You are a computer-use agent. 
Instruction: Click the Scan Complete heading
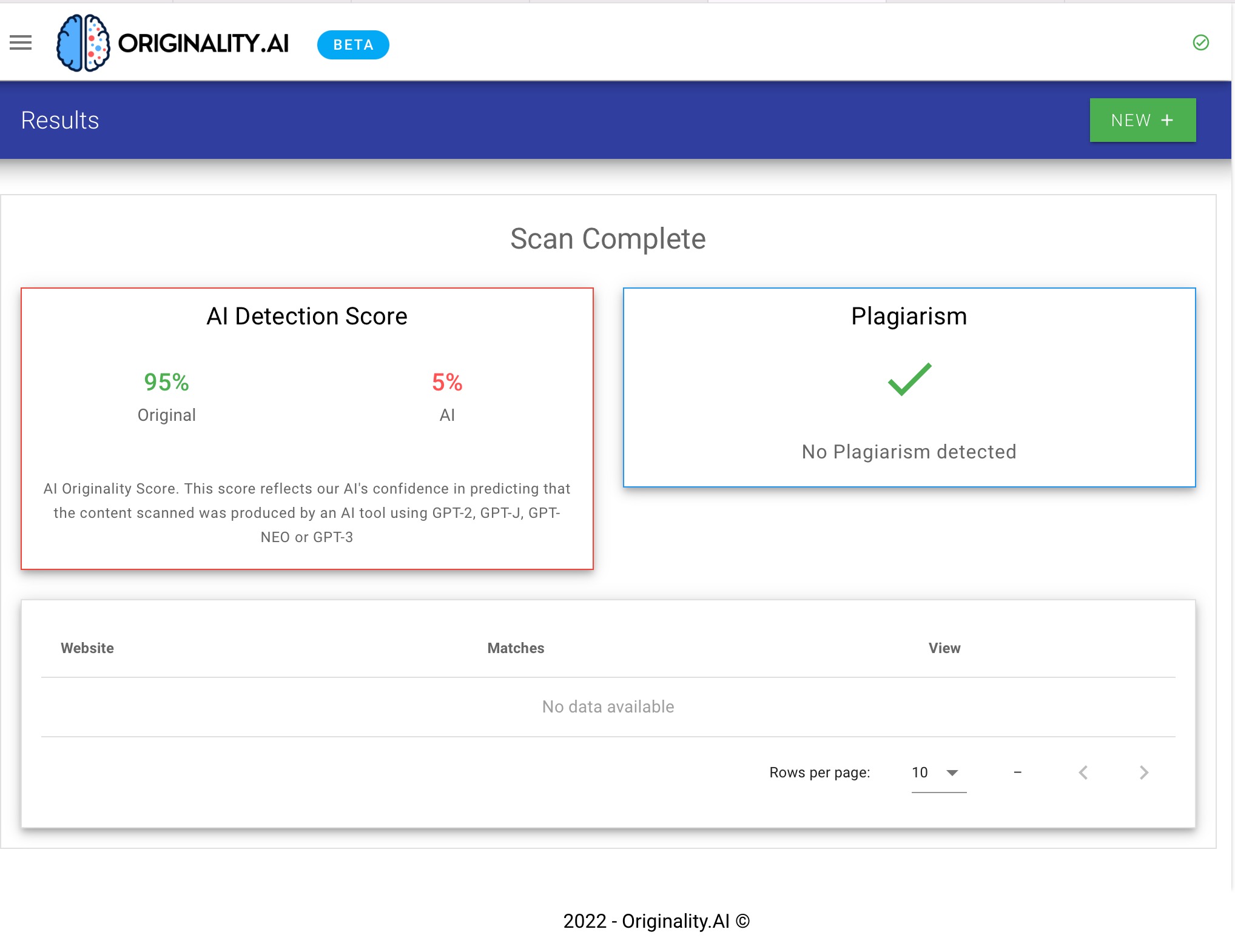(608, 239)
